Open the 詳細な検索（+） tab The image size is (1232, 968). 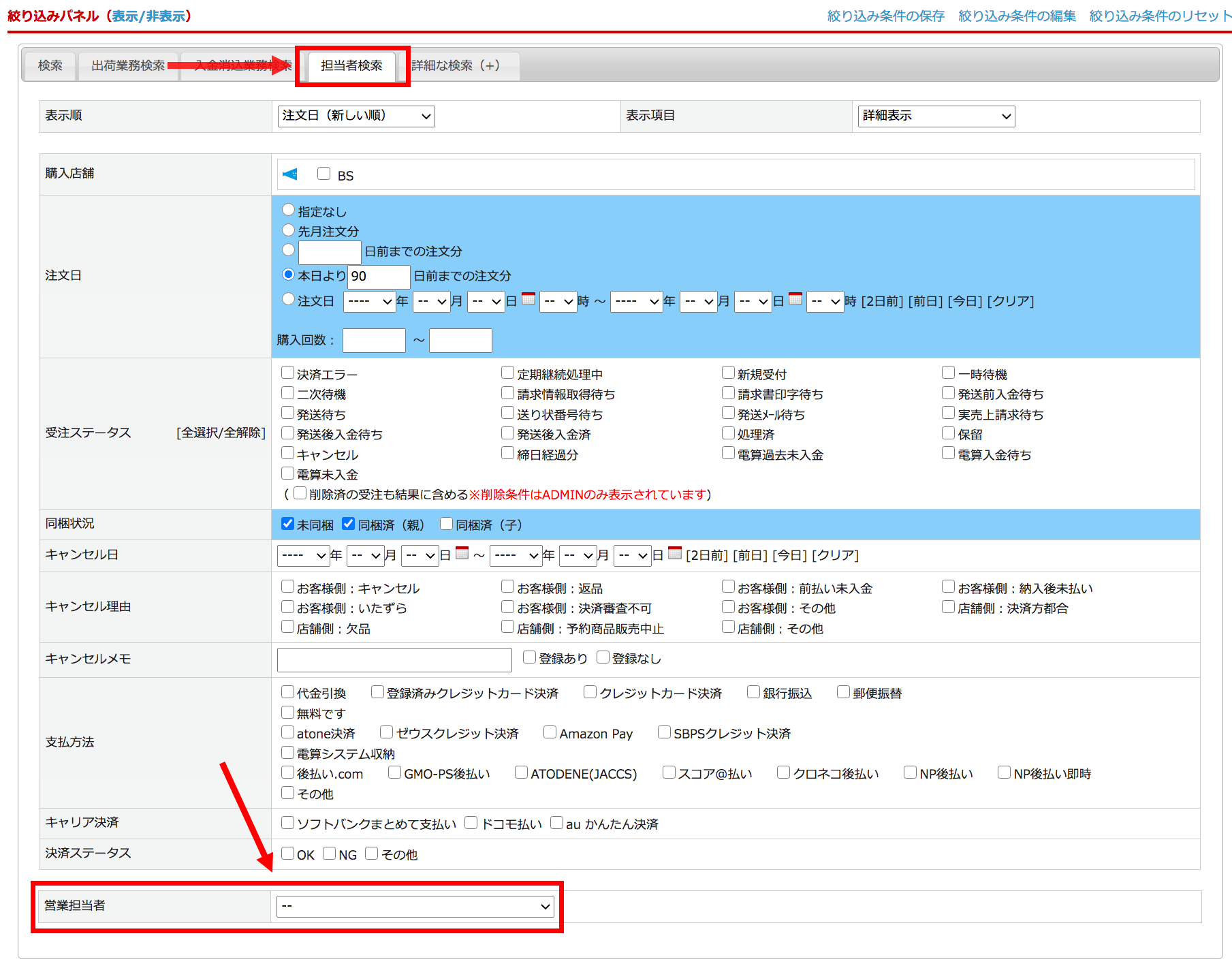click(x=456, y=66)
